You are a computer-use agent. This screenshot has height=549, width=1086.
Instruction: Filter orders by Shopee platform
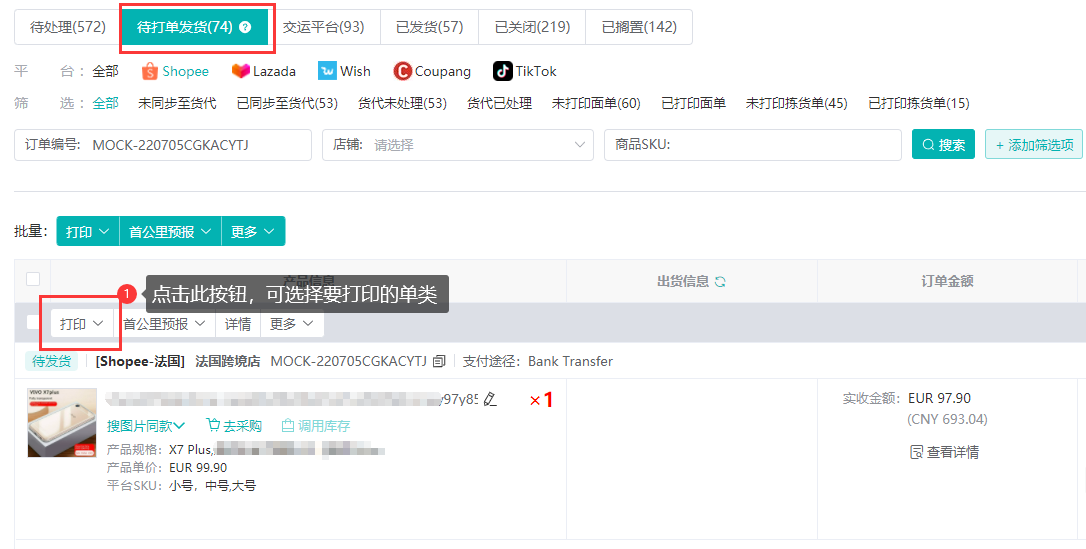coord(175,71)
